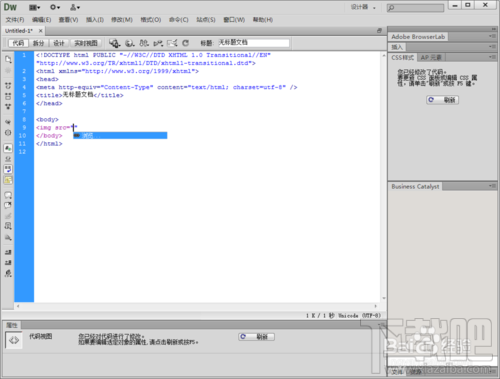Click the 属性 Properties panel tab
The width and height of the screenshot is (500, 379).
pyautogui.click(x=12, y=325)
